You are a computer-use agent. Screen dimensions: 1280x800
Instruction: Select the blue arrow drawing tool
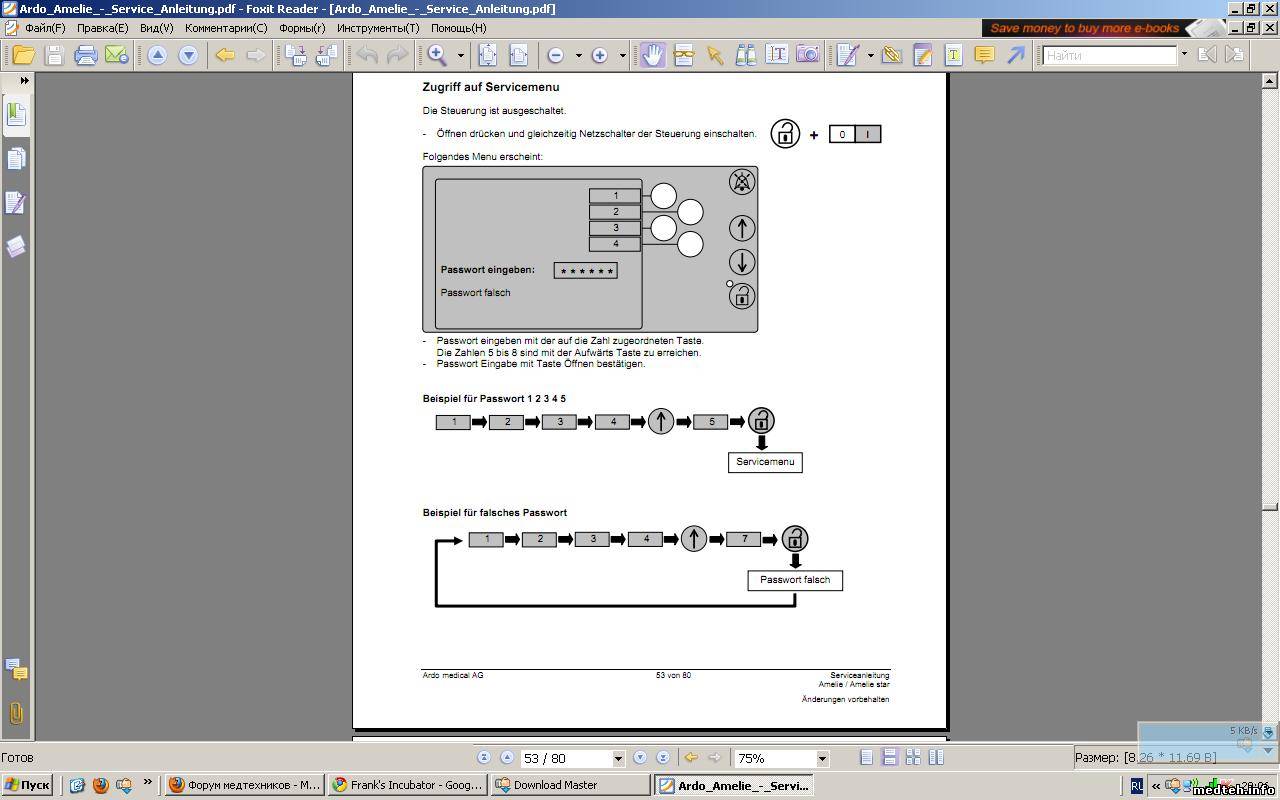pos(1015,55)
